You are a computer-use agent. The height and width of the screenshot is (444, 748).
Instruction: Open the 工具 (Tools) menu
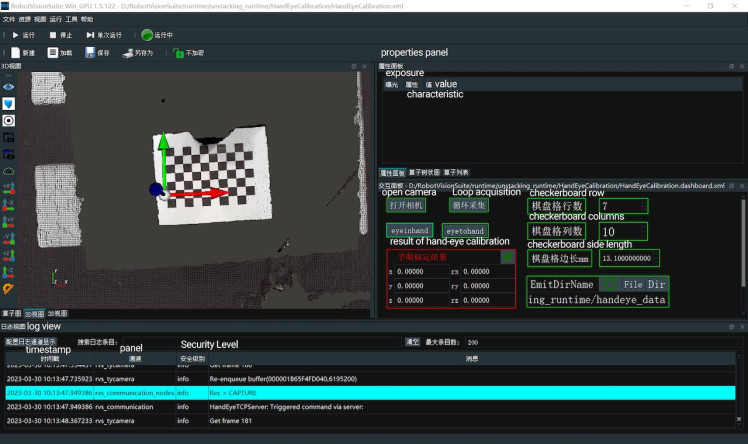click(71, 19)
